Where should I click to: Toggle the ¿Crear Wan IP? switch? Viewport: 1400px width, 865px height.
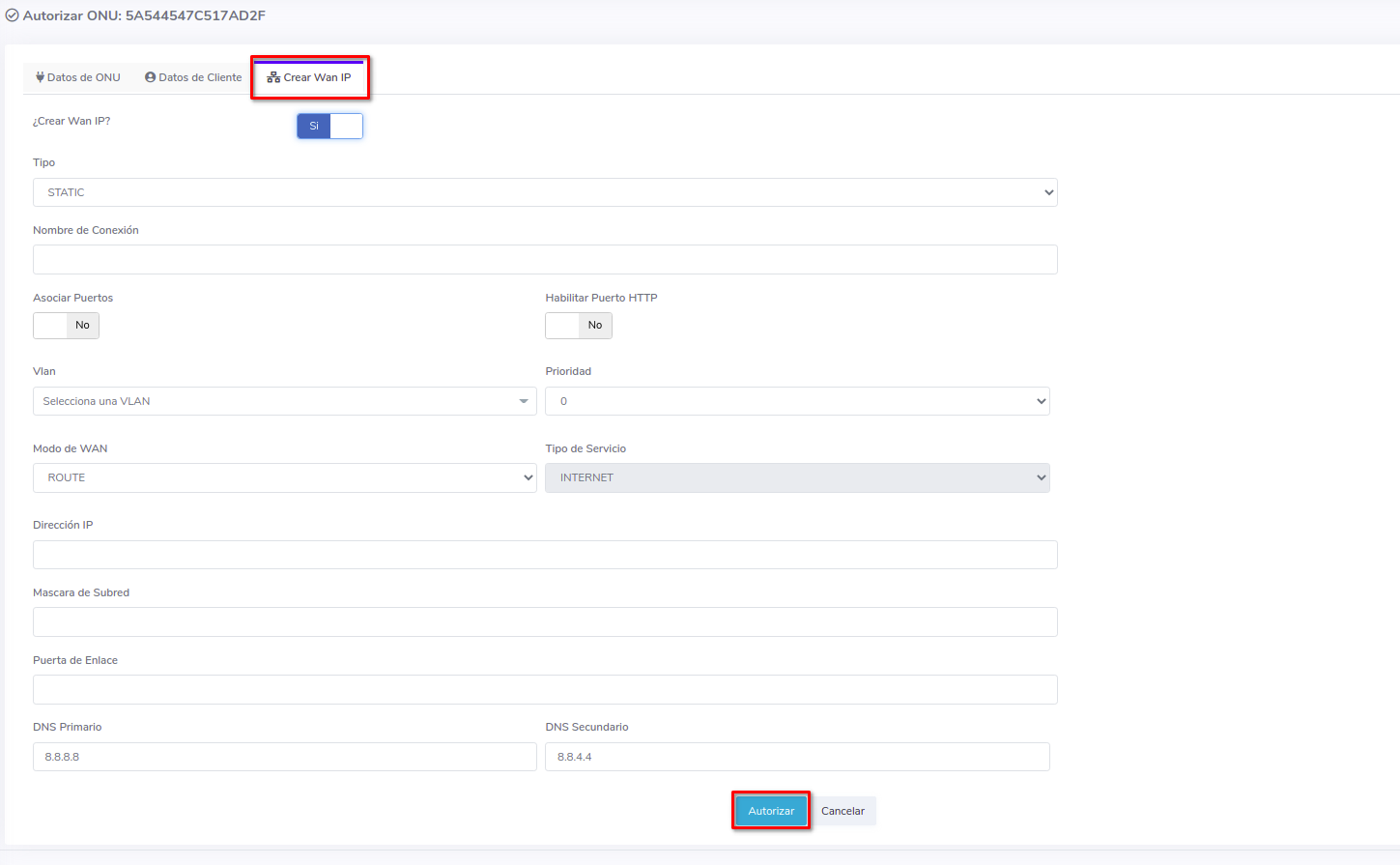coord(329,126)
